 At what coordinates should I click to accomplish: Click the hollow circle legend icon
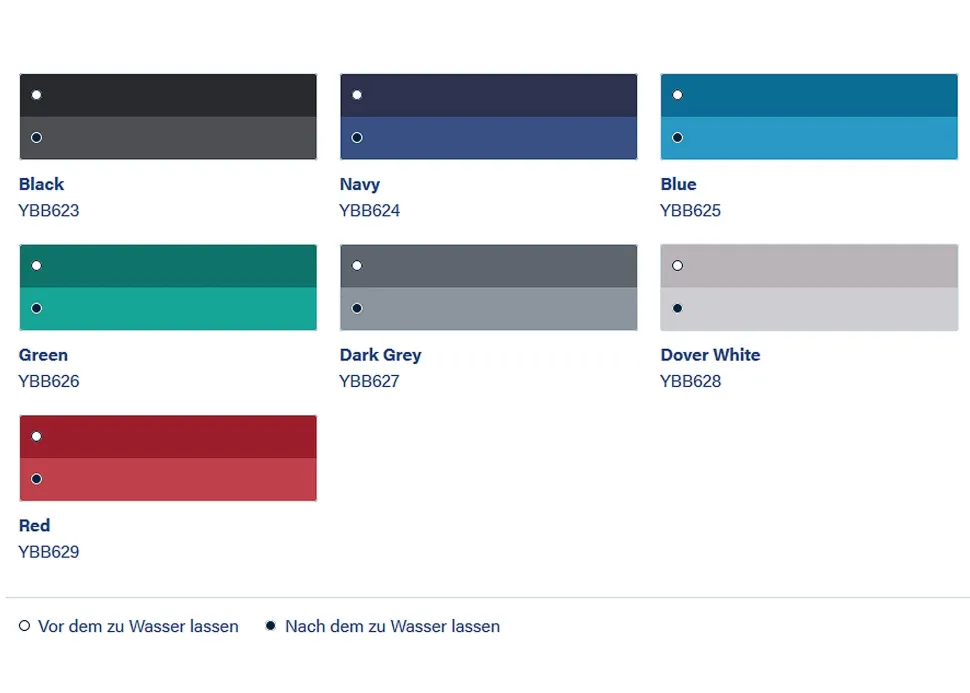pos(24,626)
